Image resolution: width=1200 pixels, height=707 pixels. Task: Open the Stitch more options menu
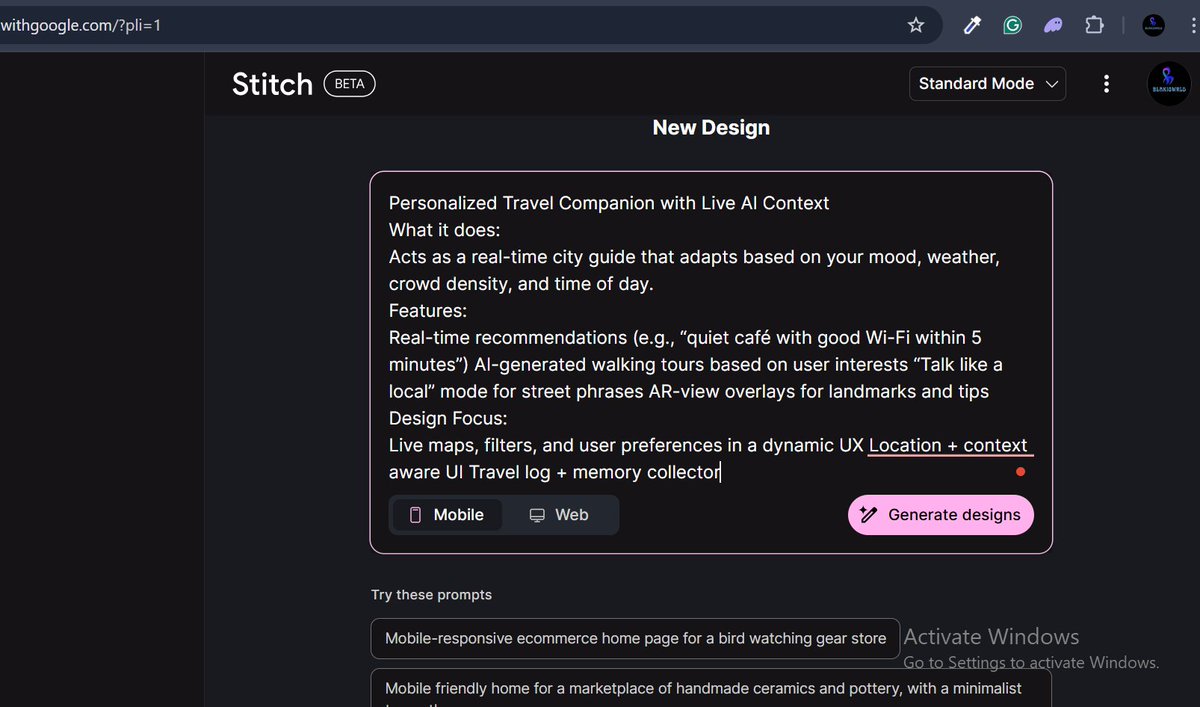point(1106,84)
